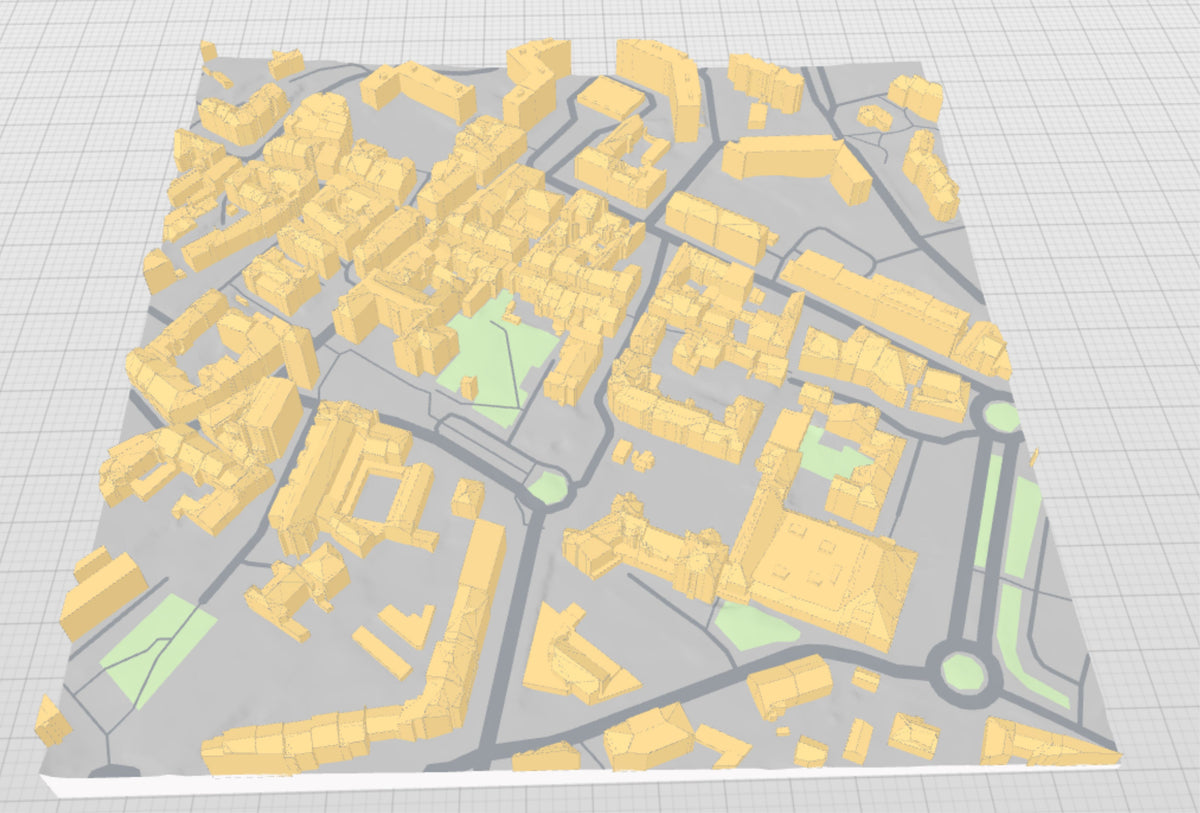Click the green rectangular field at the bottom left
The width and height of the screenshot is (1200, 813).
click(x=159, y=648)
